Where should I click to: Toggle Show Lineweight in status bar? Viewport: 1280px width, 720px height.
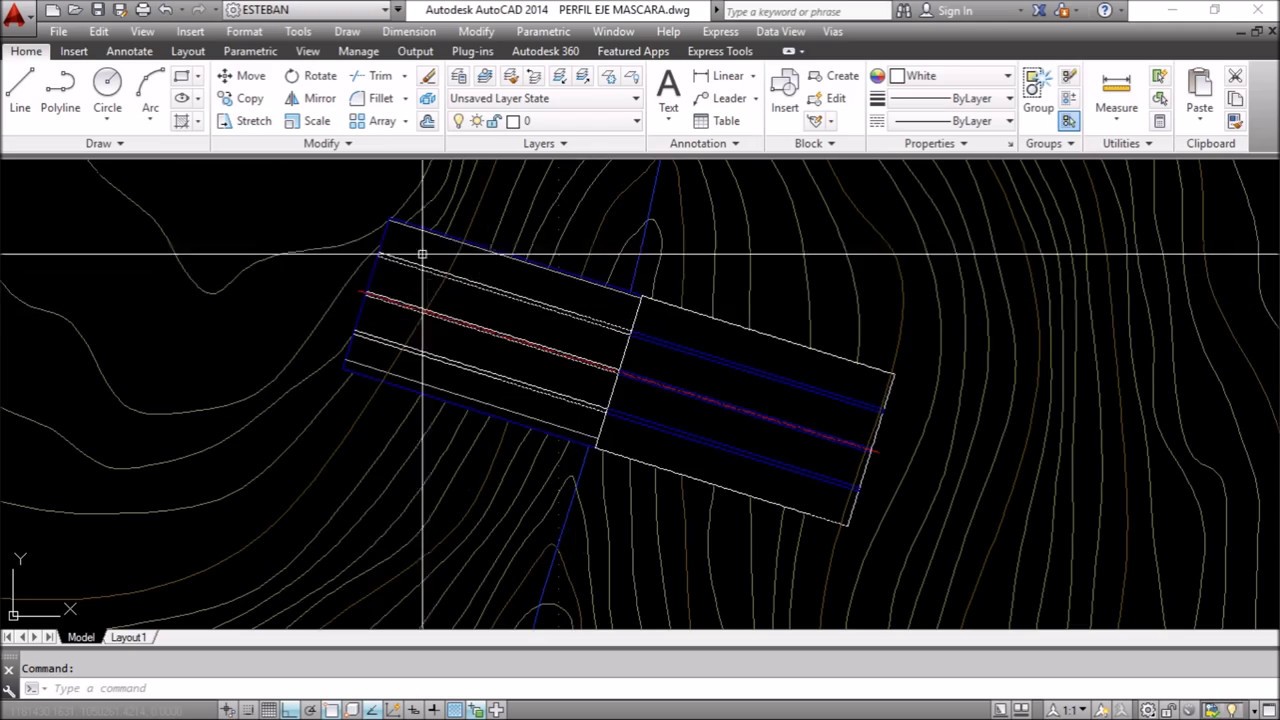[434, 710]
